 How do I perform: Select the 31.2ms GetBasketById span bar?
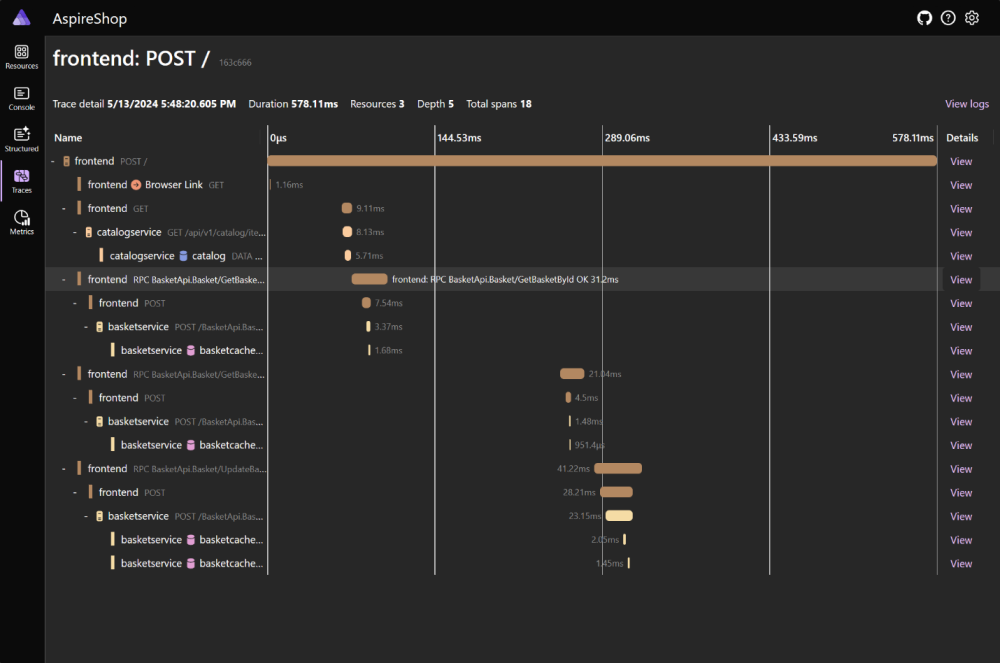pyautogui.click(x=369, y=279)
